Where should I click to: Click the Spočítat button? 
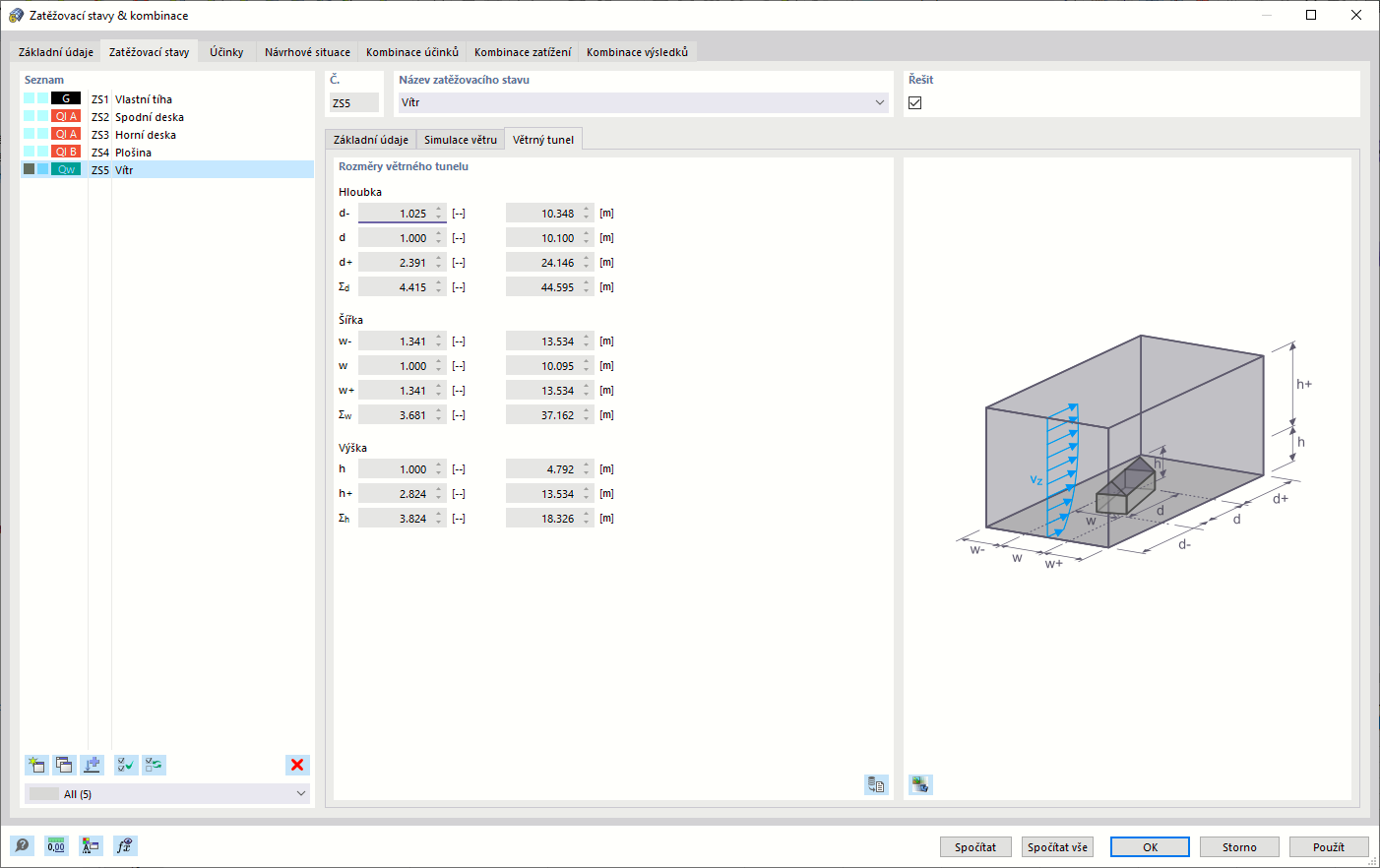975,847
